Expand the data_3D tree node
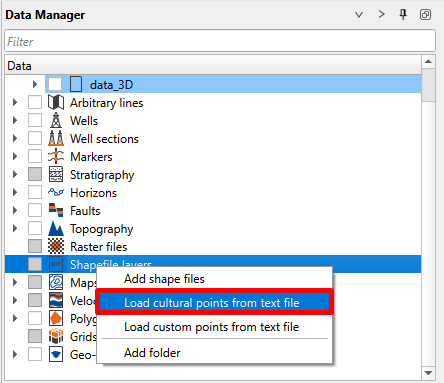This screenshot has width=444, height=383. coord(35,84)
